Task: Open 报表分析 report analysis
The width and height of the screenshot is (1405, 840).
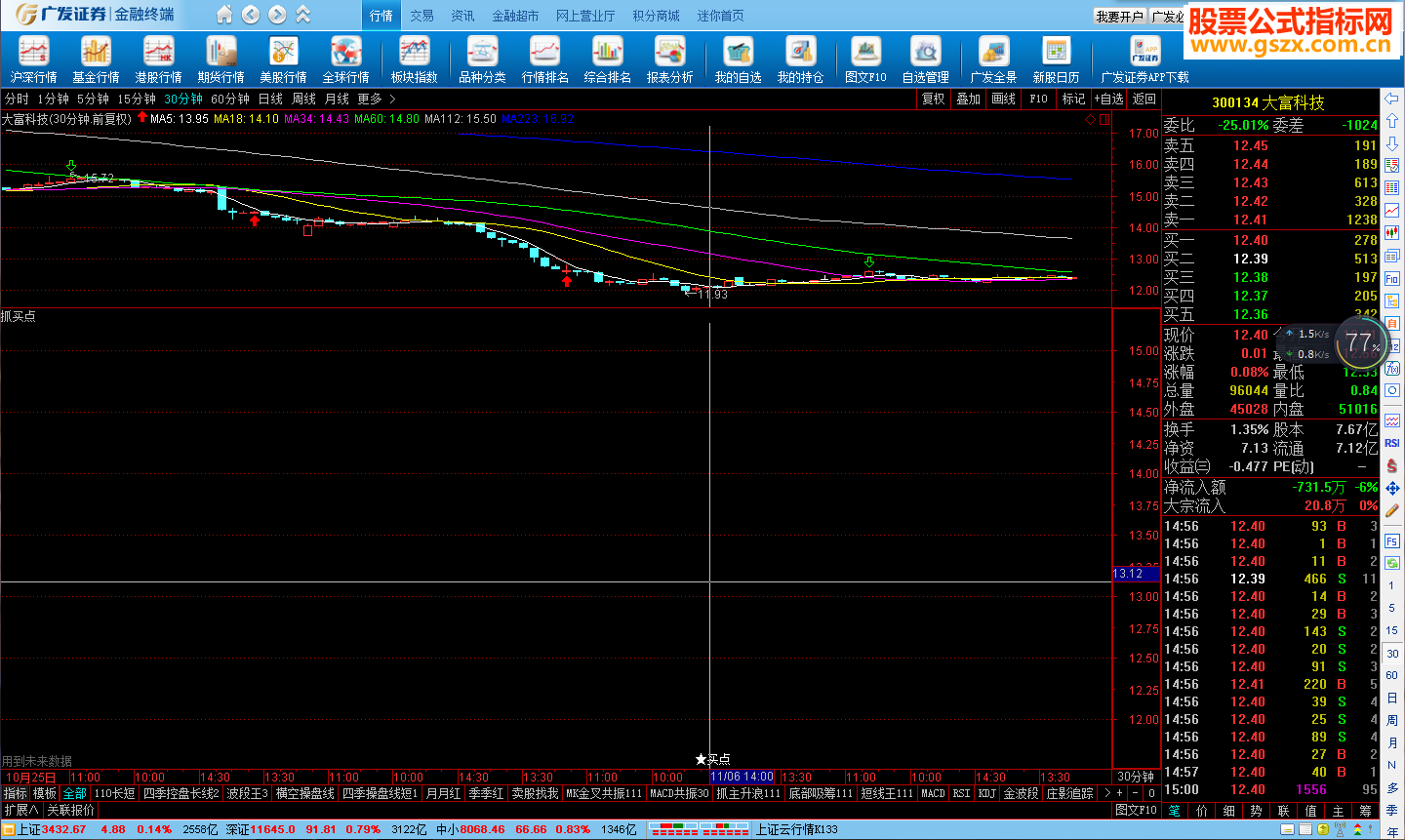Action: tap(669, 60)
